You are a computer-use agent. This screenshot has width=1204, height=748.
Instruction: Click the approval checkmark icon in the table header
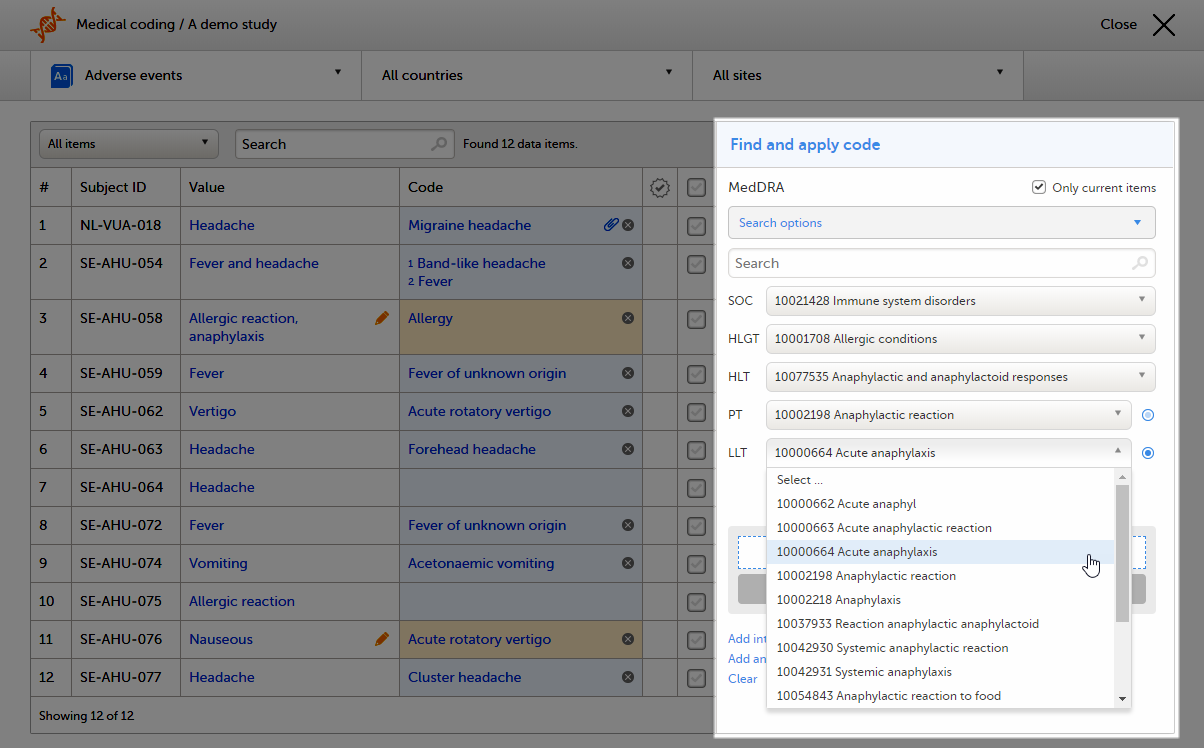point(659,187)
